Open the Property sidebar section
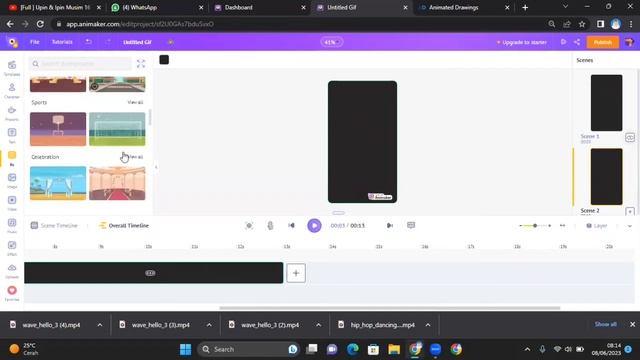The image size is (640, 360). pyautogui.click(x=12, y=113)
